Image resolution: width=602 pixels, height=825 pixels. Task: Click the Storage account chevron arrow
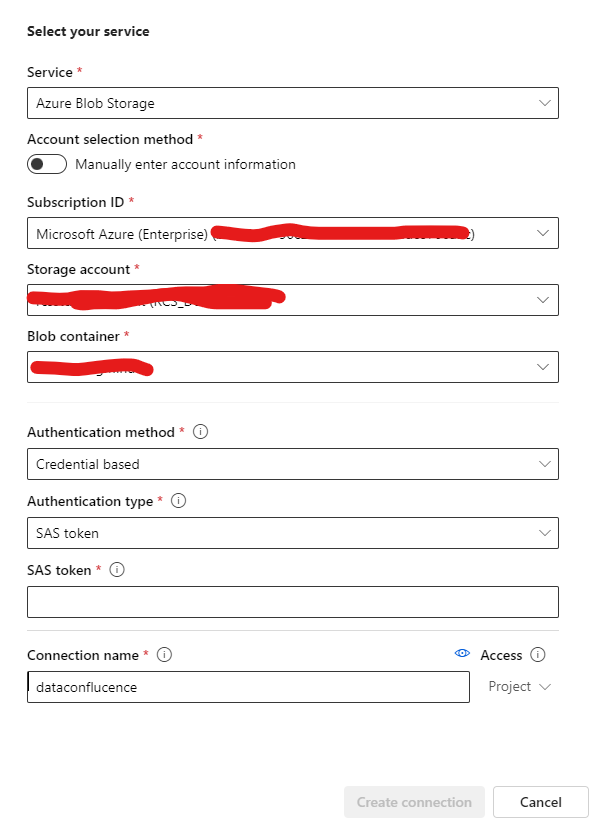543,300
